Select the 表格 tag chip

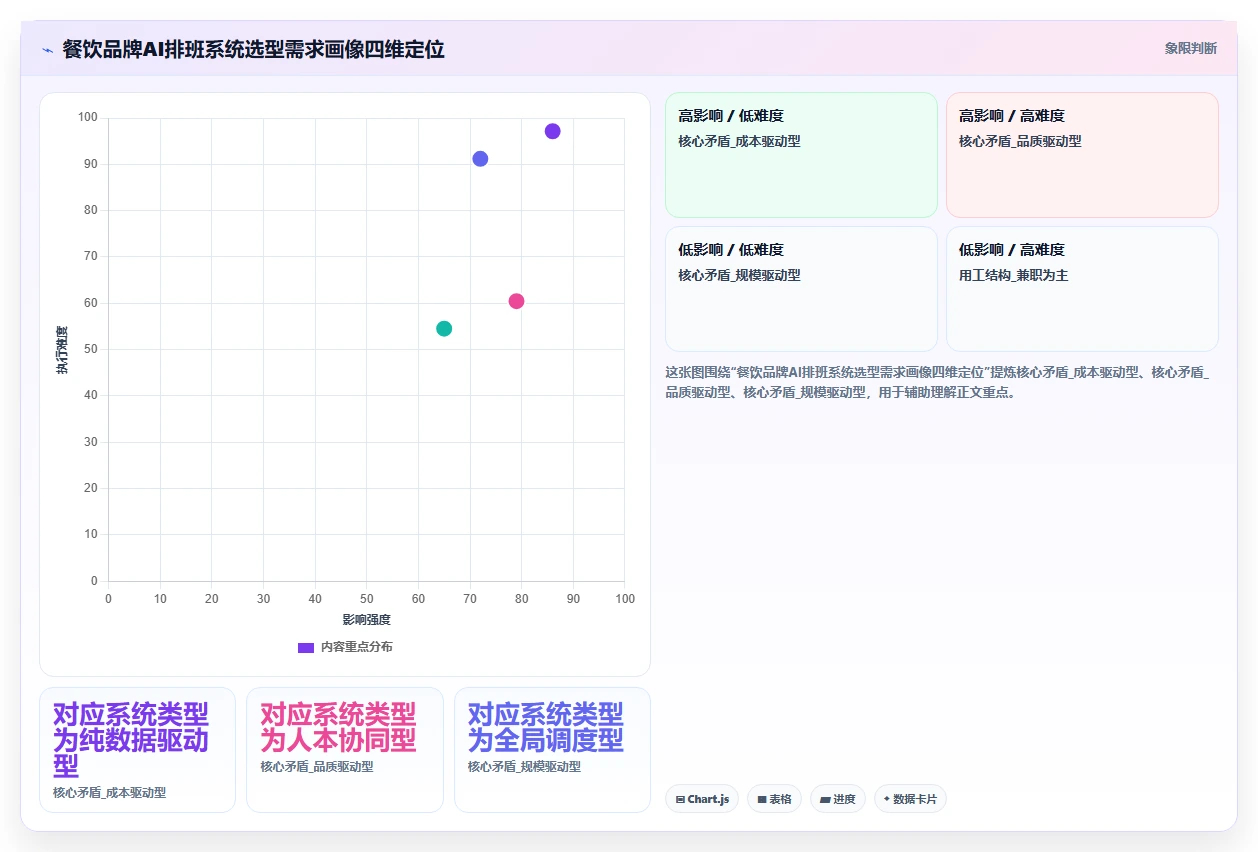coord(774,799)
